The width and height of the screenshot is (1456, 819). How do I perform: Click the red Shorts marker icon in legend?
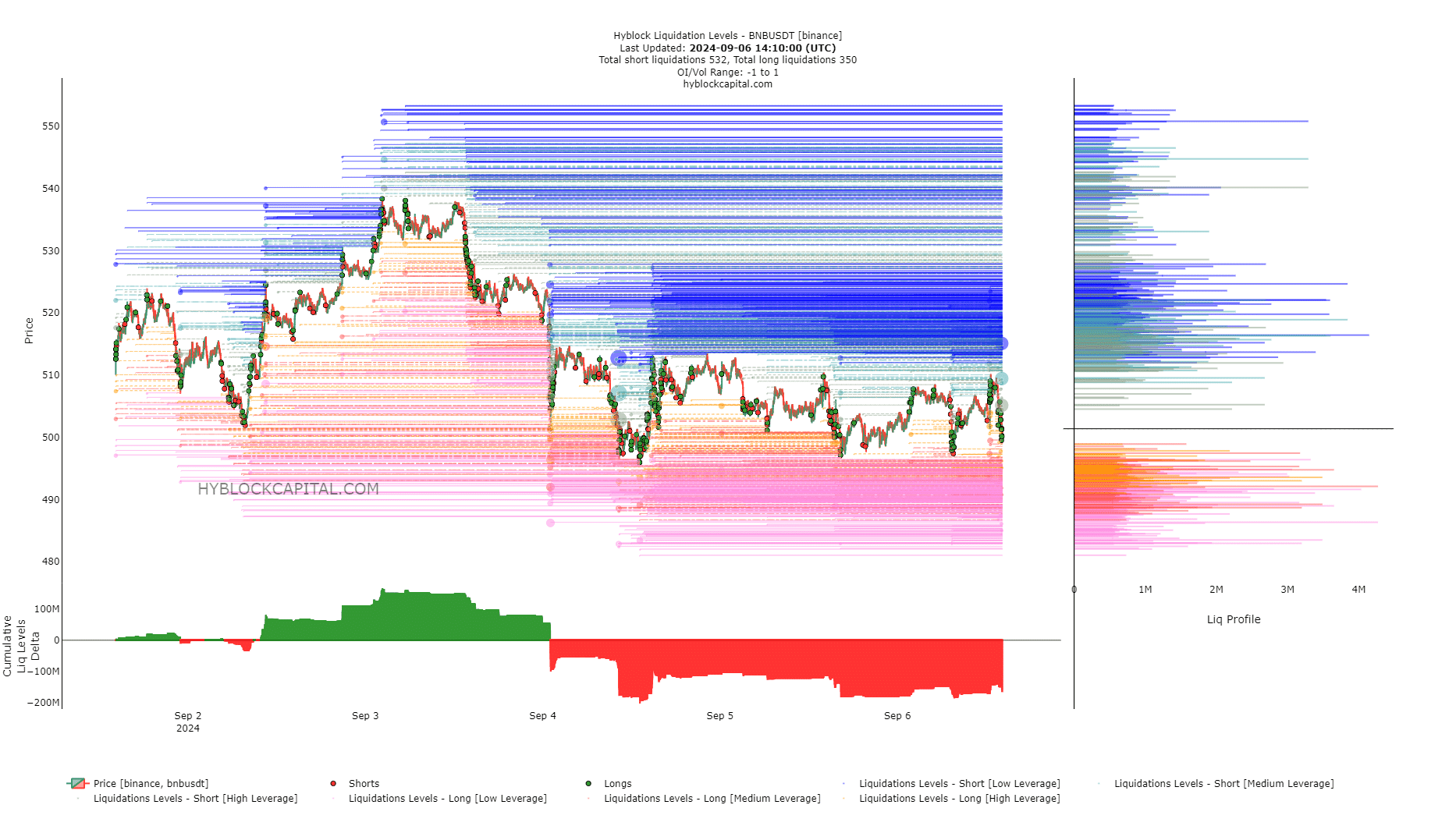pos(333,783)
